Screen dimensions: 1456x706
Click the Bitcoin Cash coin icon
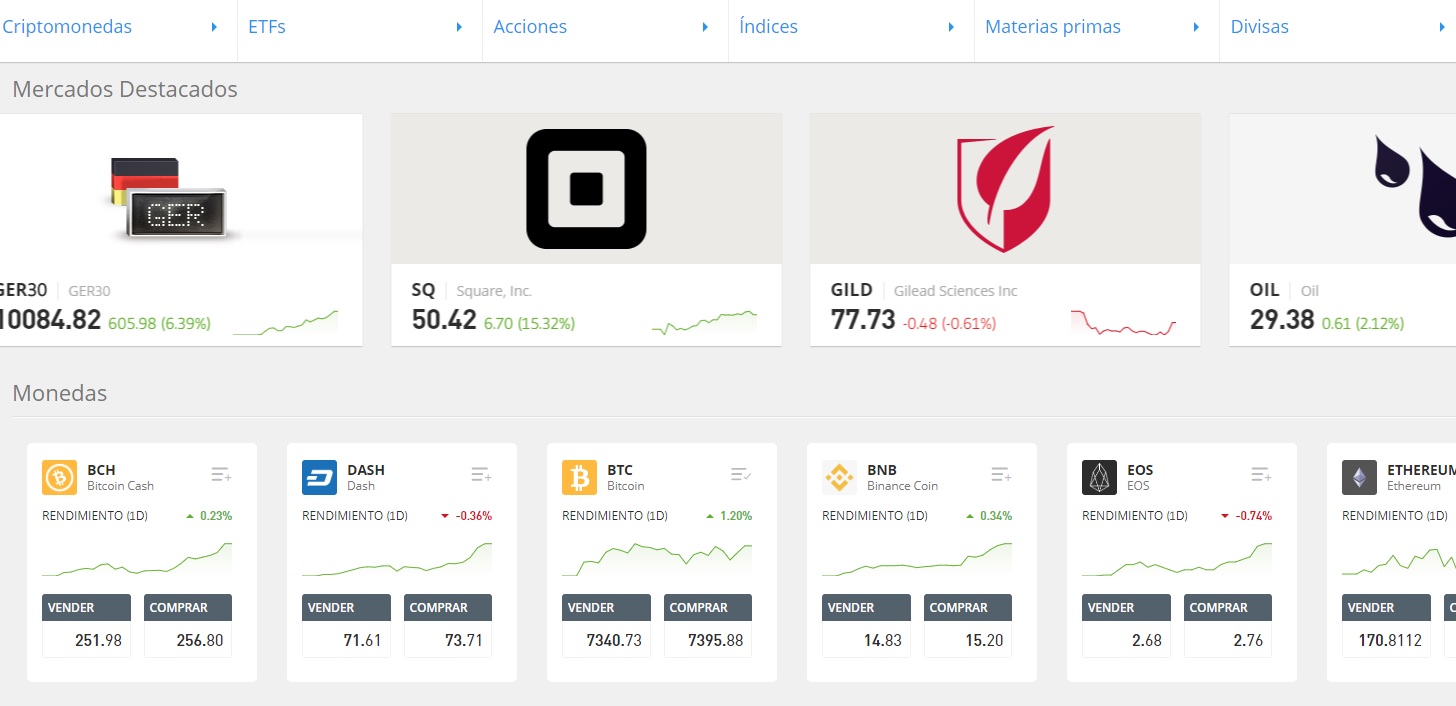[x=59, y=477]
